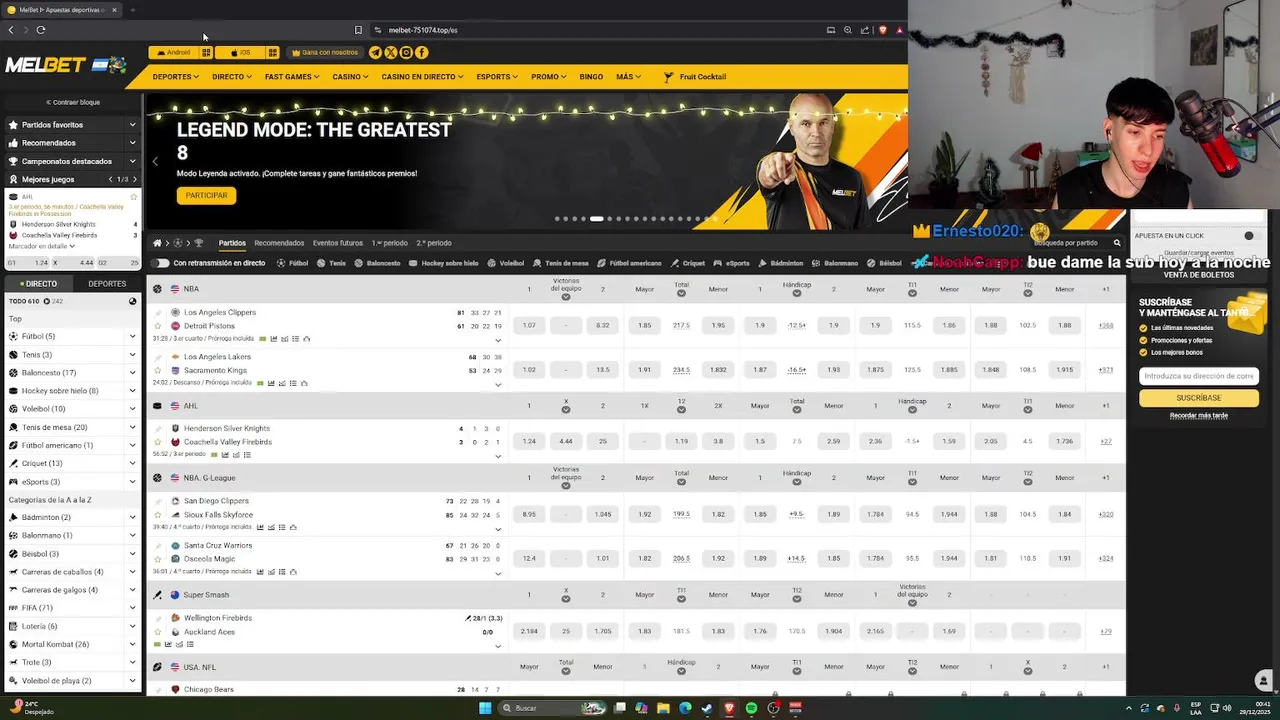Select the active banner carousel indicator
1280x720 pixels.
tap(596, 219)
